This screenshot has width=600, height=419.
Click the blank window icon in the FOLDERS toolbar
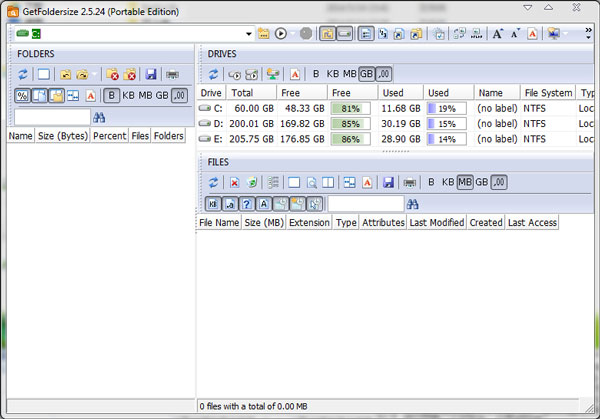click(x=44, y=74)
